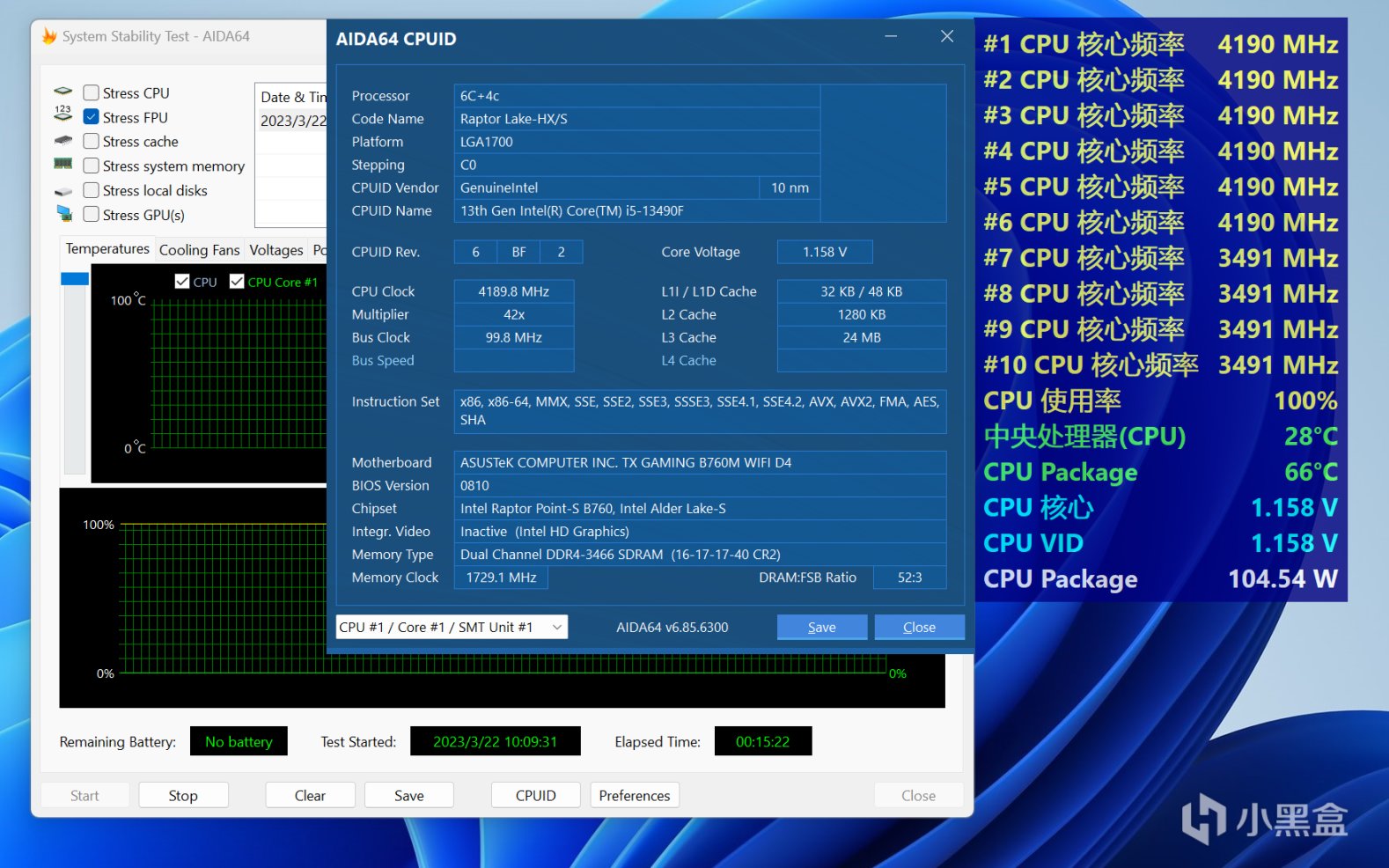Click the CPU 使用率 100% sensor row
The height and width of the screenshot is (868, 1389).
tap(1161, 401)
